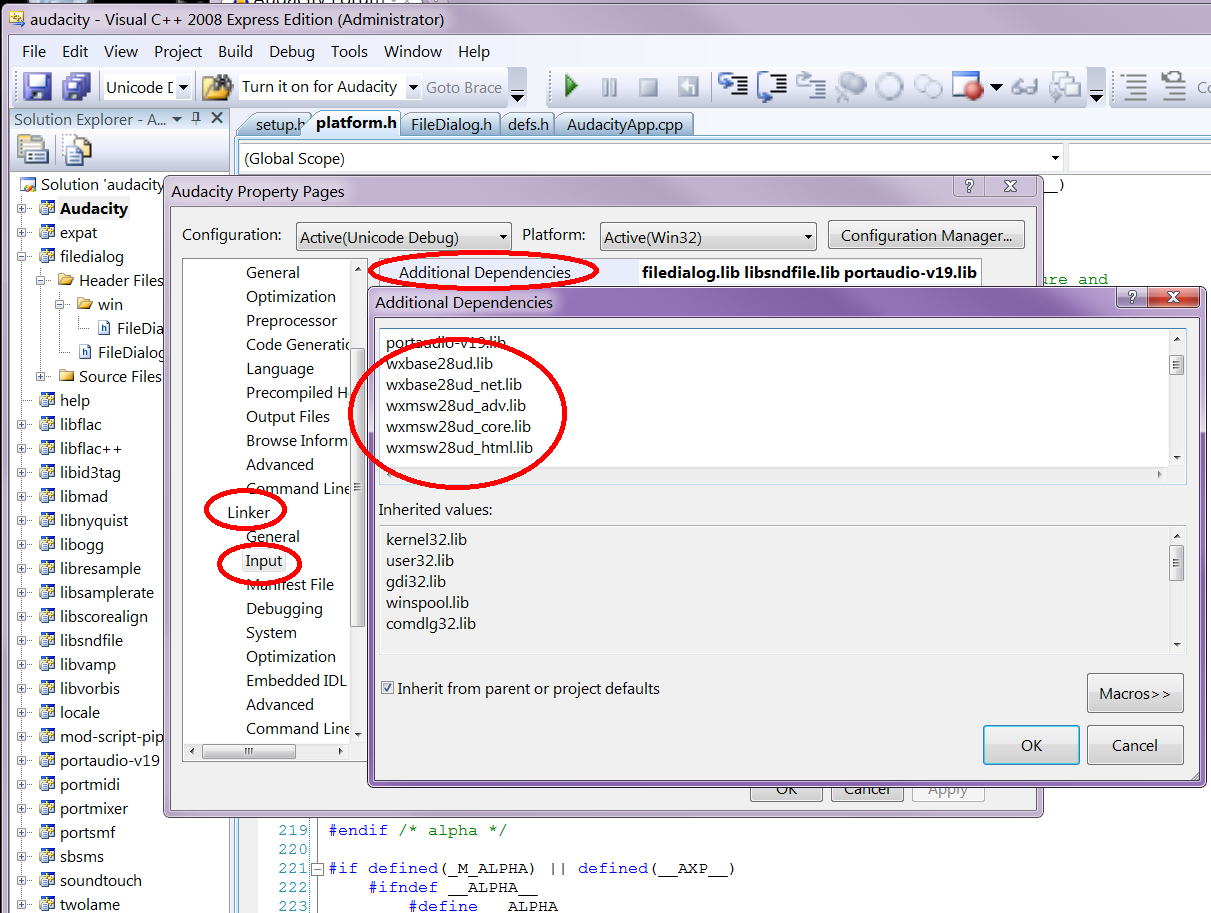Start debugging with the green play icon
The image size is (1211, 913).
(572, 87)
